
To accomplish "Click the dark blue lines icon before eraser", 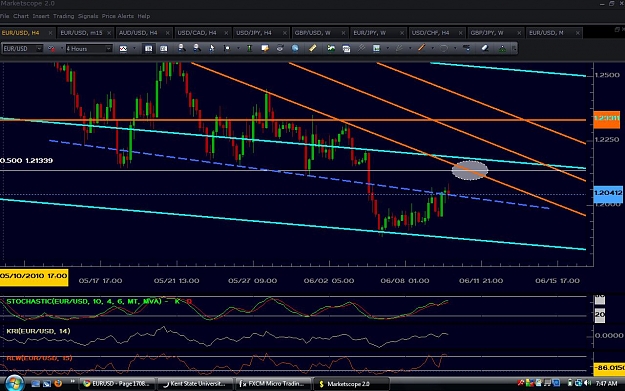I will pos(466,48).
